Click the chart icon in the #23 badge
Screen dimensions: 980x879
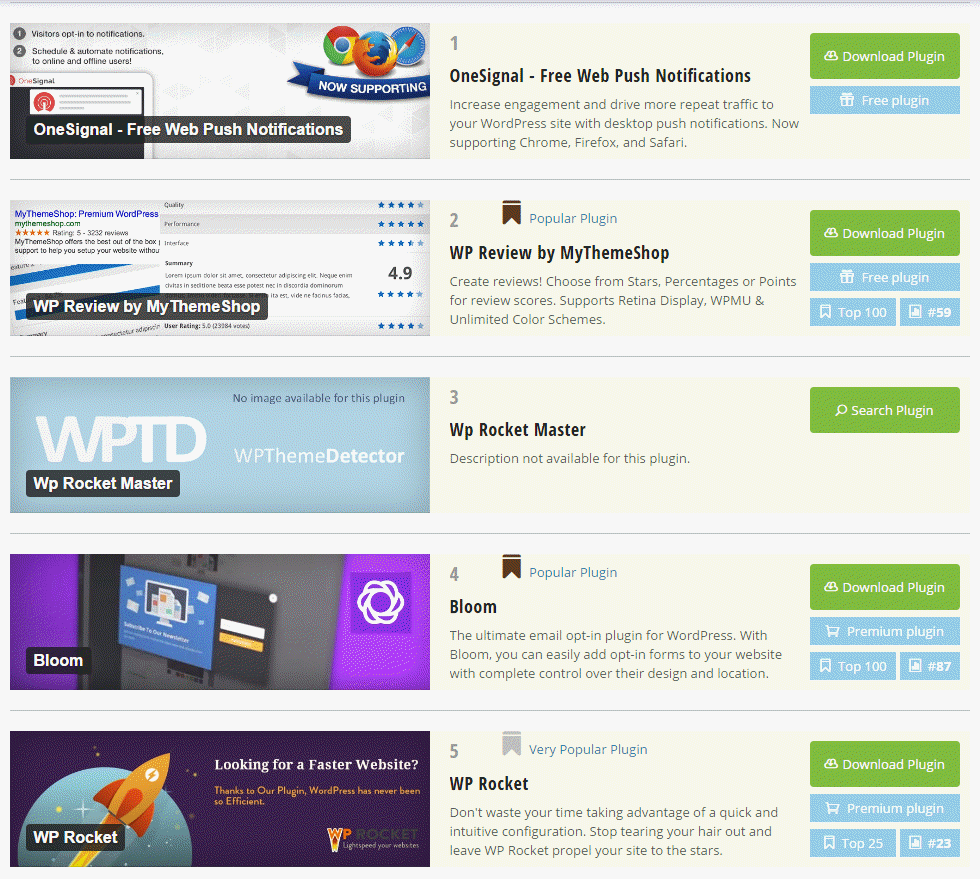point(915,842)
